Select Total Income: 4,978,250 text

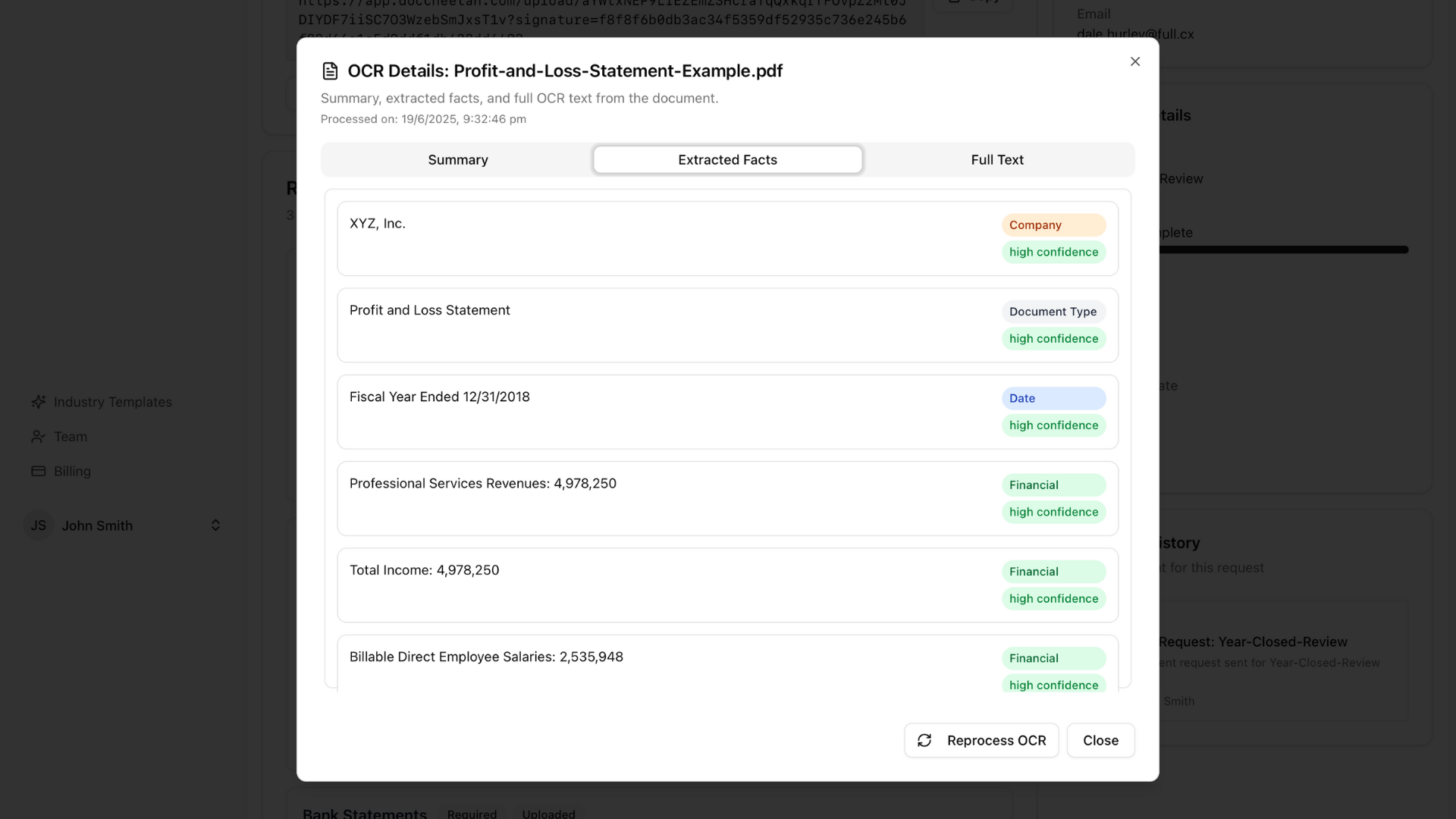[425, 570]
